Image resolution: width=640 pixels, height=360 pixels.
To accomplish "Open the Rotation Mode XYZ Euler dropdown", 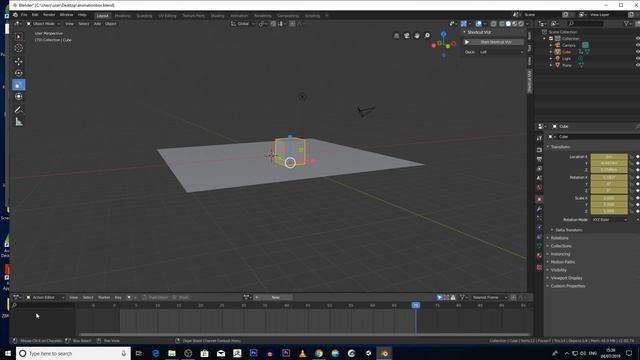I will 610,220.
